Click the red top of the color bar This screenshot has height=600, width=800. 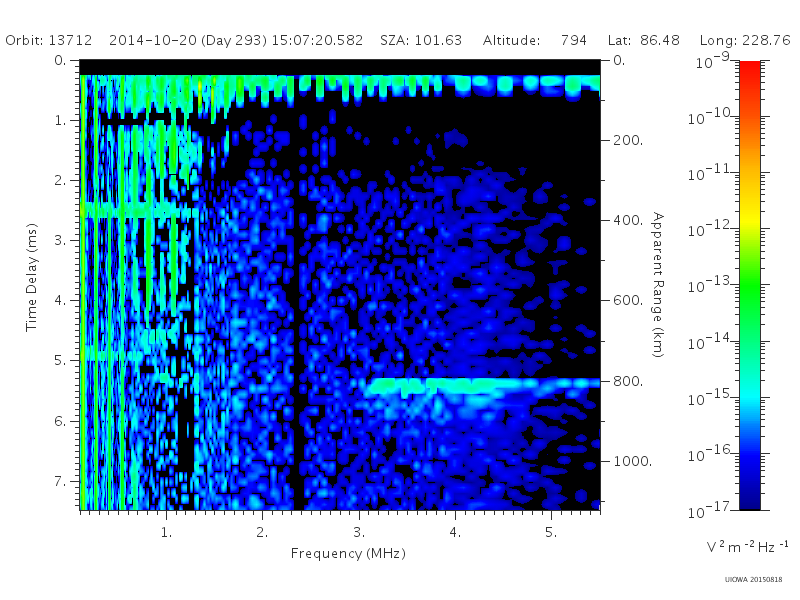click(x=750, y=69)
